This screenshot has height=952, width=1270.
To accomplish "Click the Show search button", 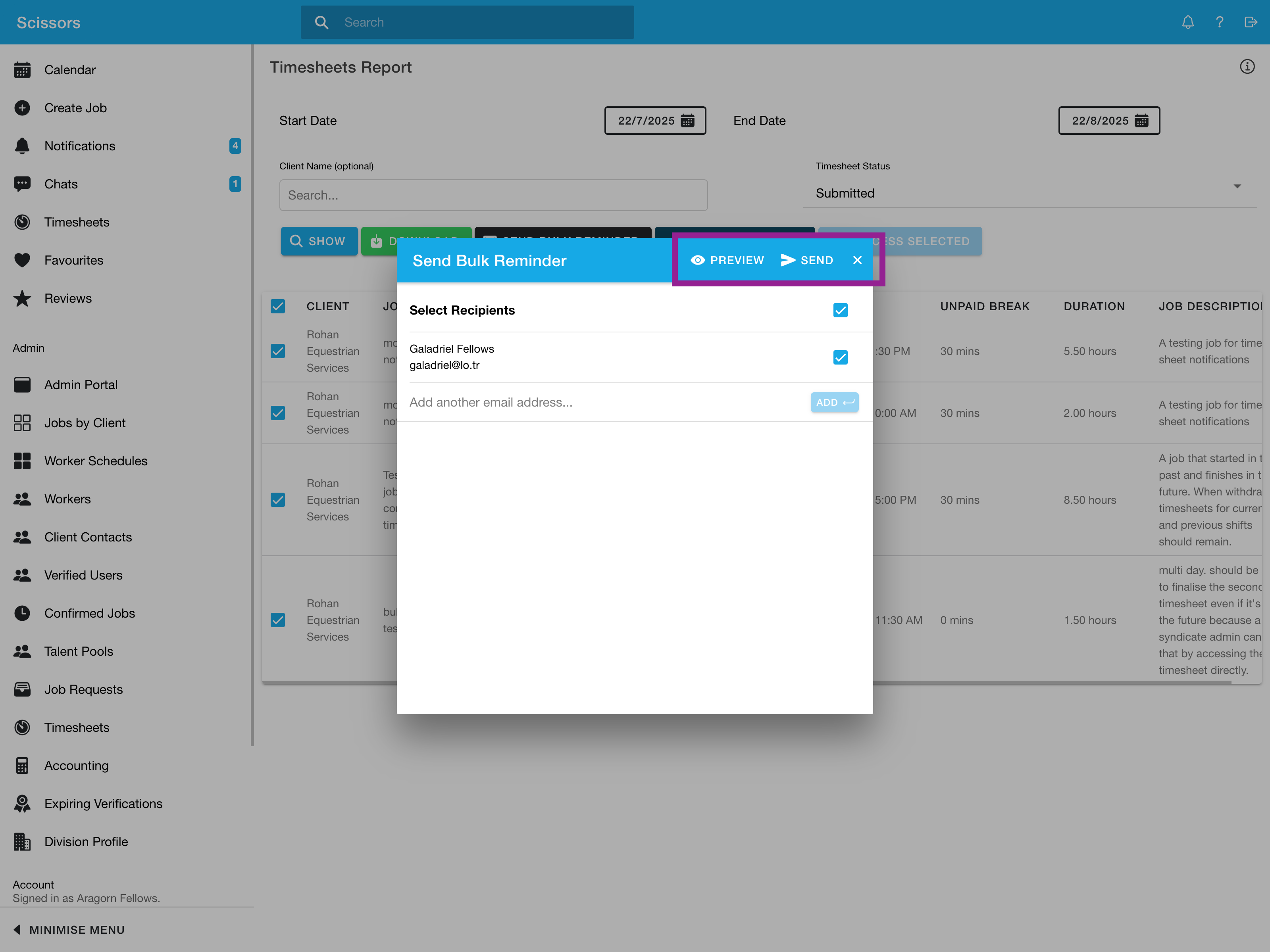I will click(x=319, y=241).
